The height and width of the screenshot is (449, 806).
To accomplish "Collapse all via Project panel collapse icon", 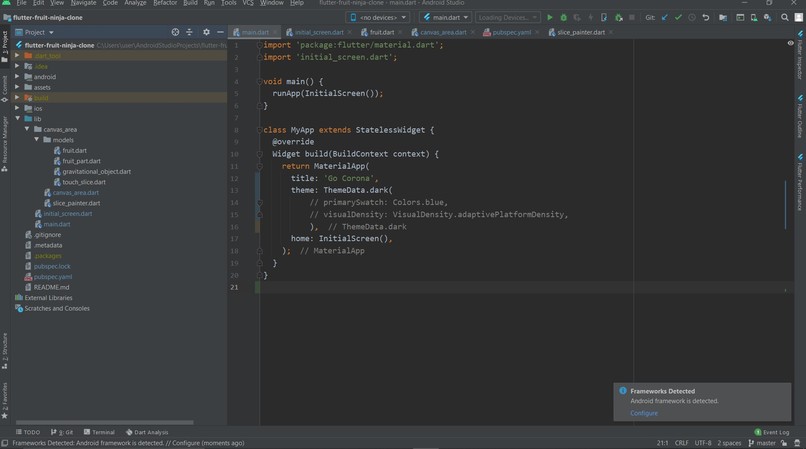I will click(x=189, y=32).
